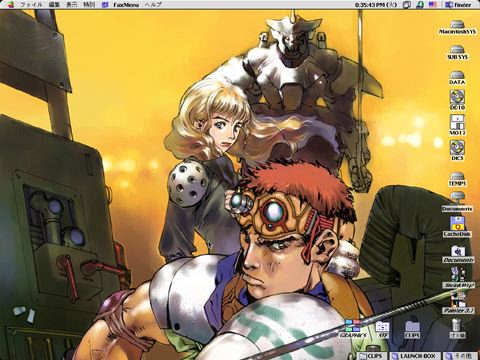Open the ファイル (File) menu
The height and width of the screenshot is (360, 480).
pyautogui.click(x=31, y=5)
